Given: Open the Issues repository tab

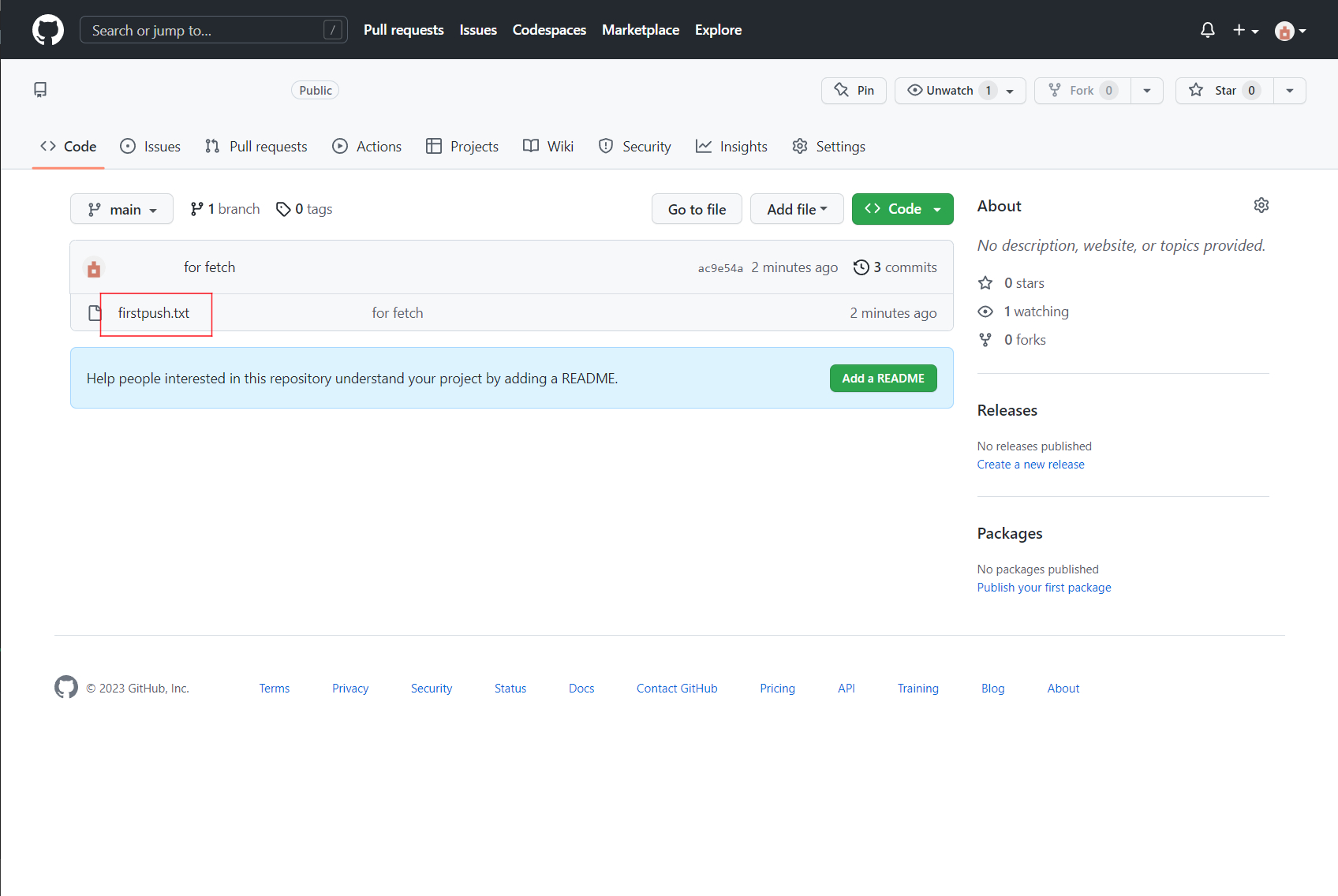Looking at the screenshot, I should coord(150,147).
